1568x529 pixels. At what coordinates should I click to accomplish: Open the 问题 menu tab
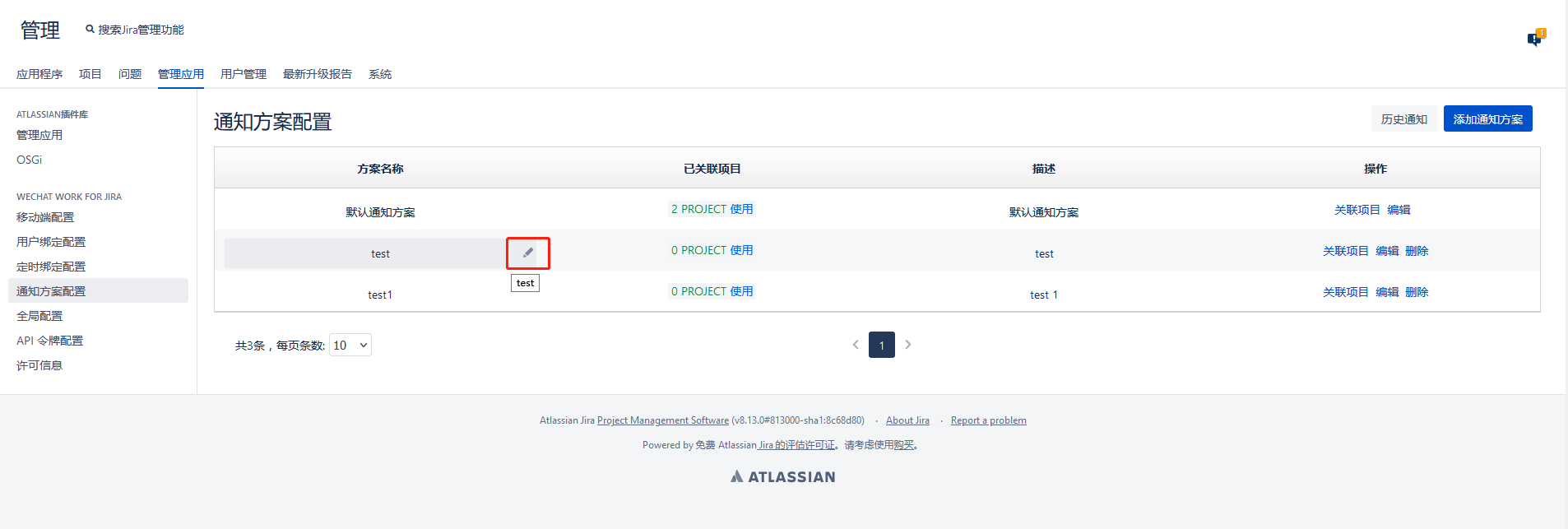point(130,74)
